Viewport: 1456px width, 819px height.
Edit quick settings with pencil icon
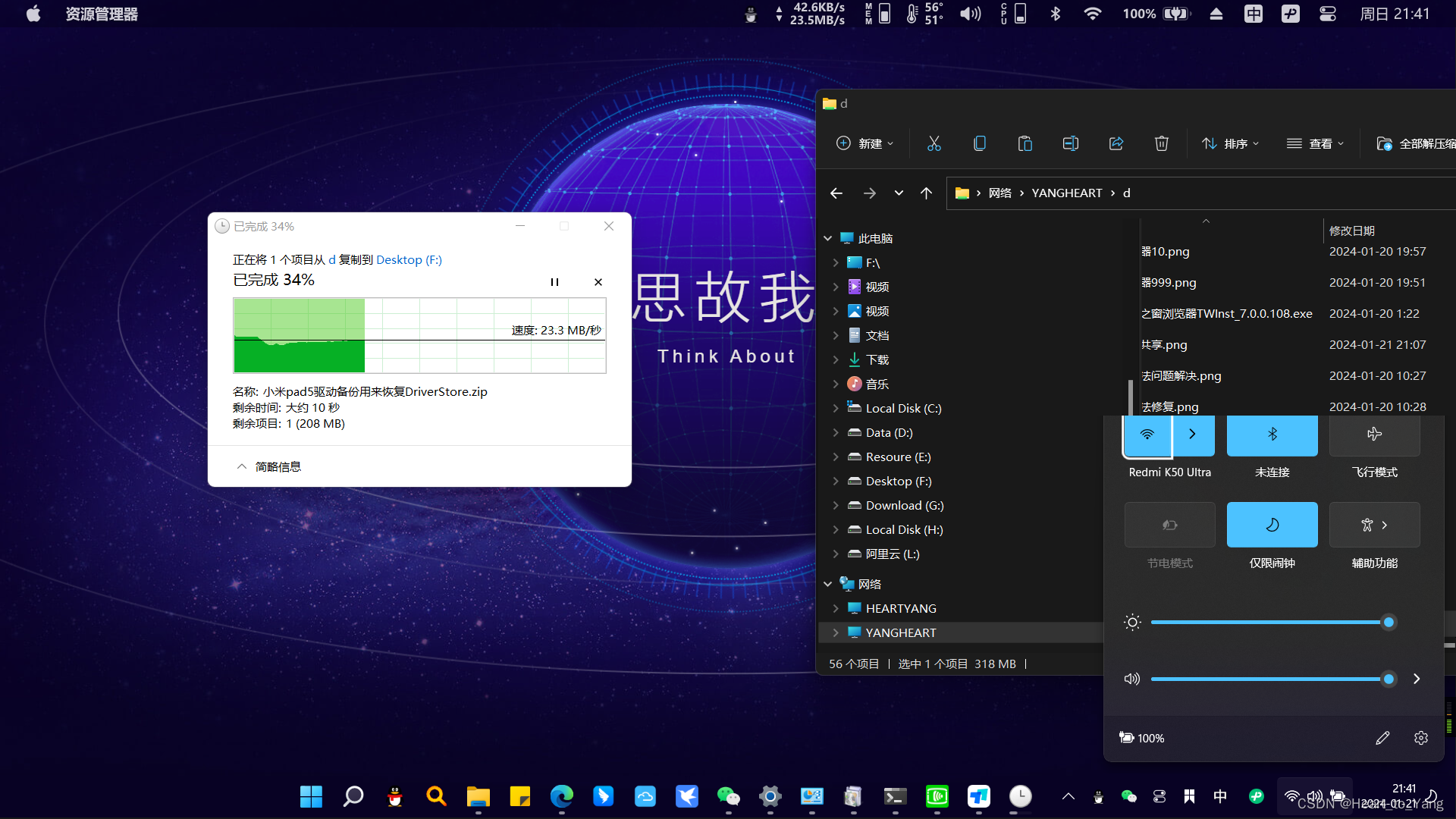click(x=1382, y=738)
